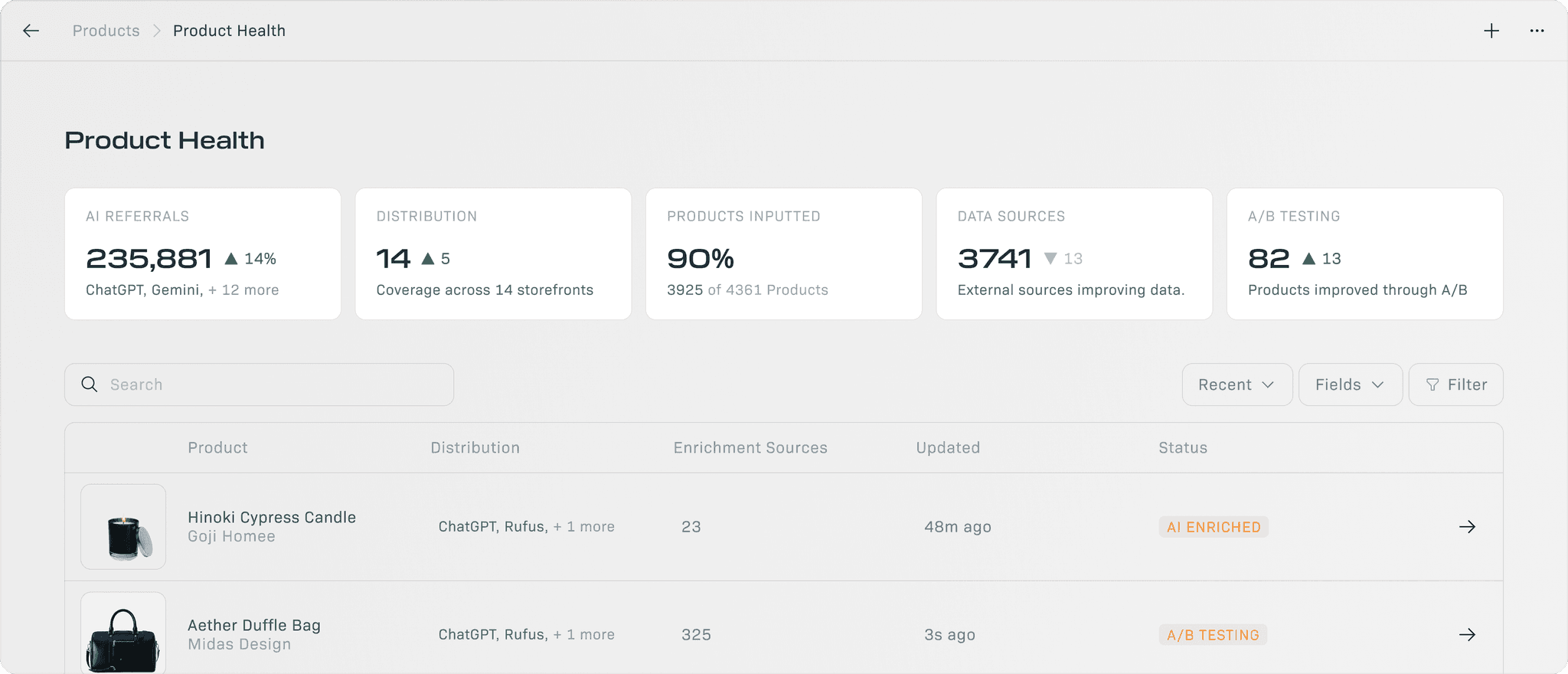Click into the Search input field

(x=276, y=384)
